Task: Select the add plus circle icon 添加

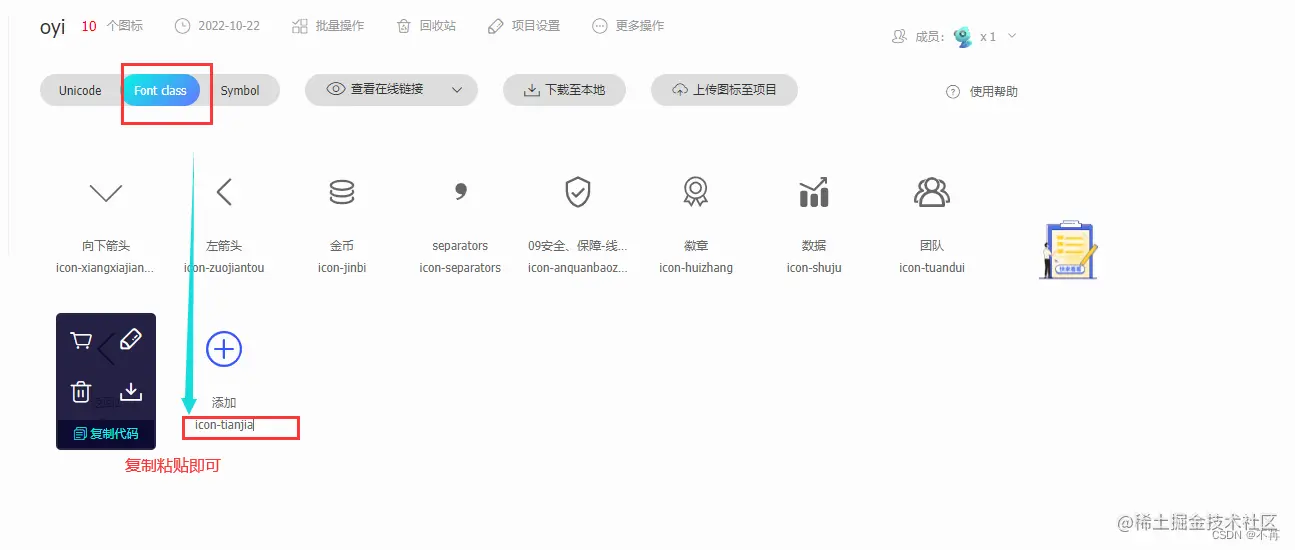Action: pyautogui.click(x=224, y=348)
